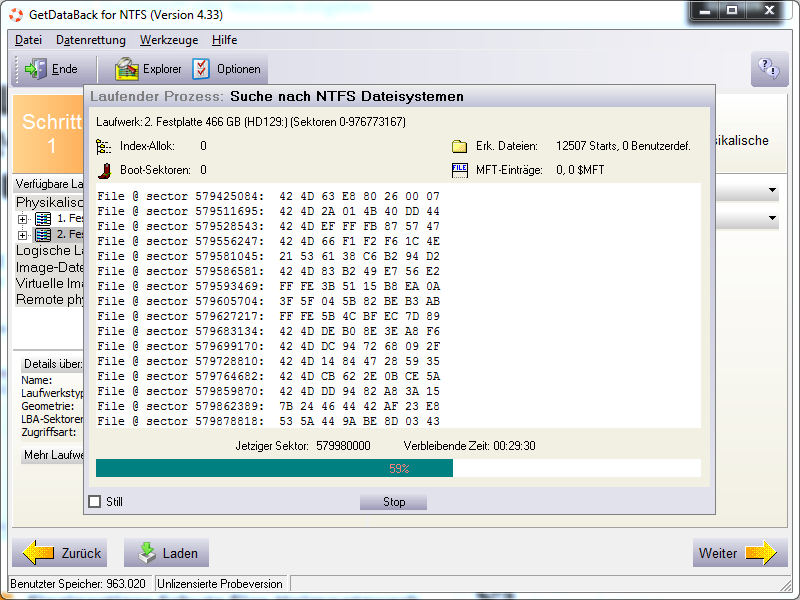Click the Verbleibende Zeit 00:29:30 text

coord(469,446)
